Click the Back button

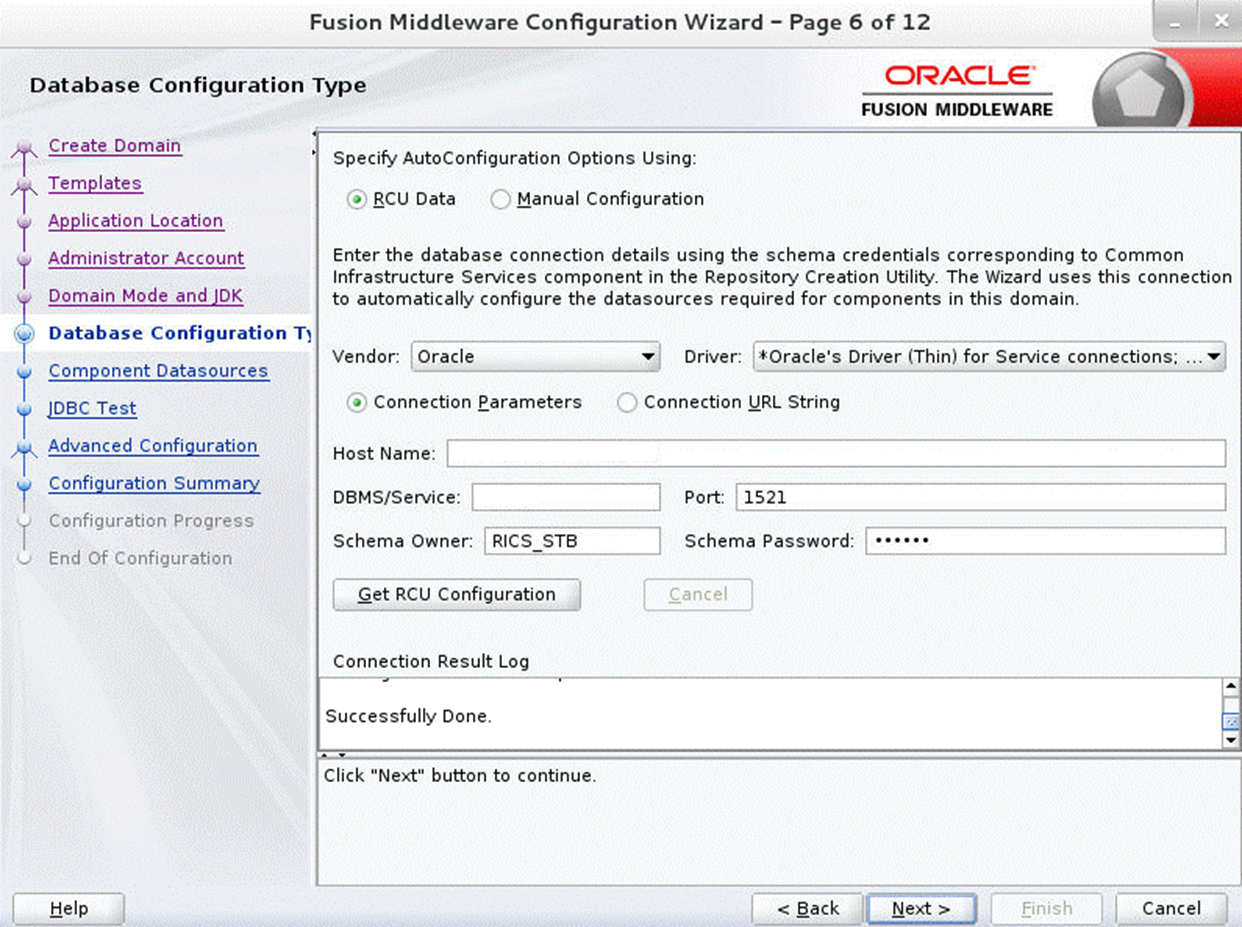coord(807,908)
